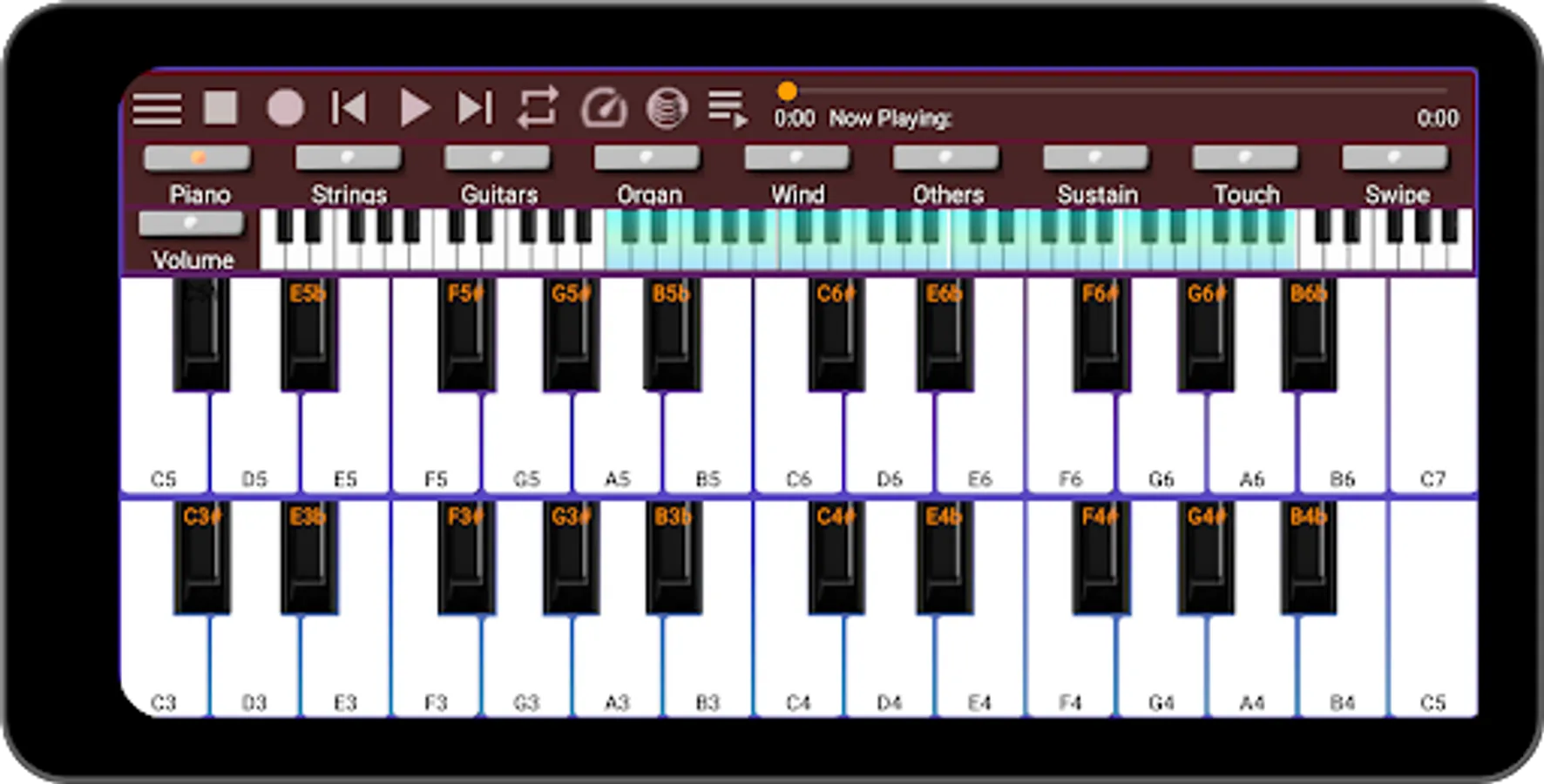Click the highlighted range on mini keyboard
This screenshot has width=1544, height=784.
tap(951, 239)
